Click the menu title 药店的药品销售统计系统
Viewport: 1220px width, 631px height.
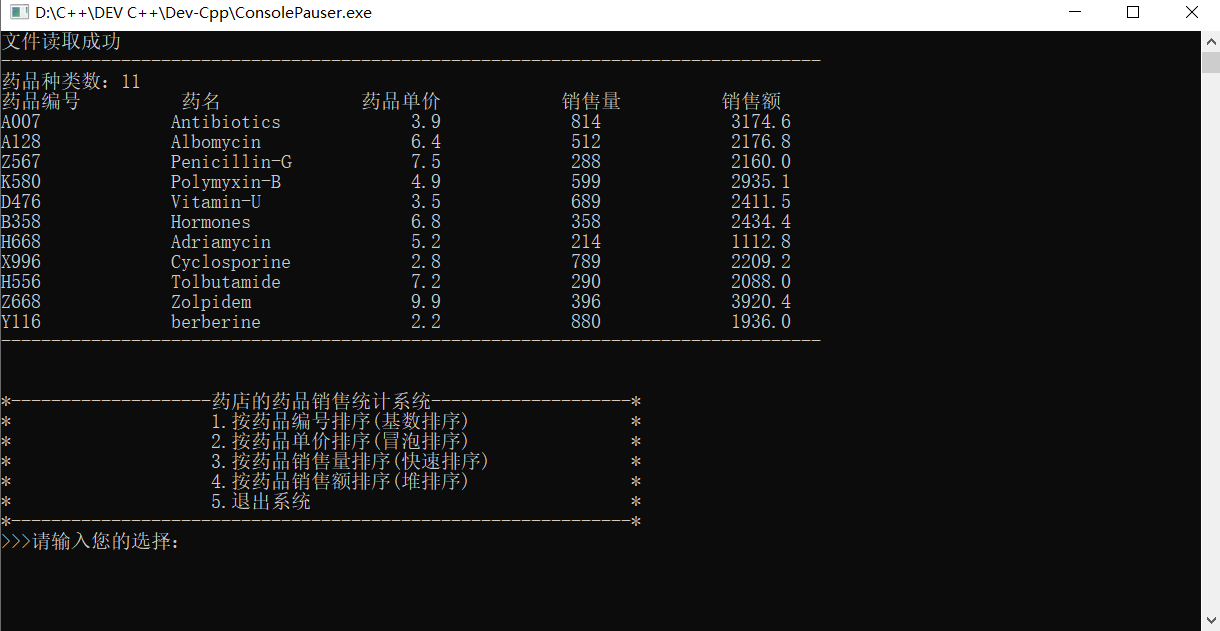(321, 402)
